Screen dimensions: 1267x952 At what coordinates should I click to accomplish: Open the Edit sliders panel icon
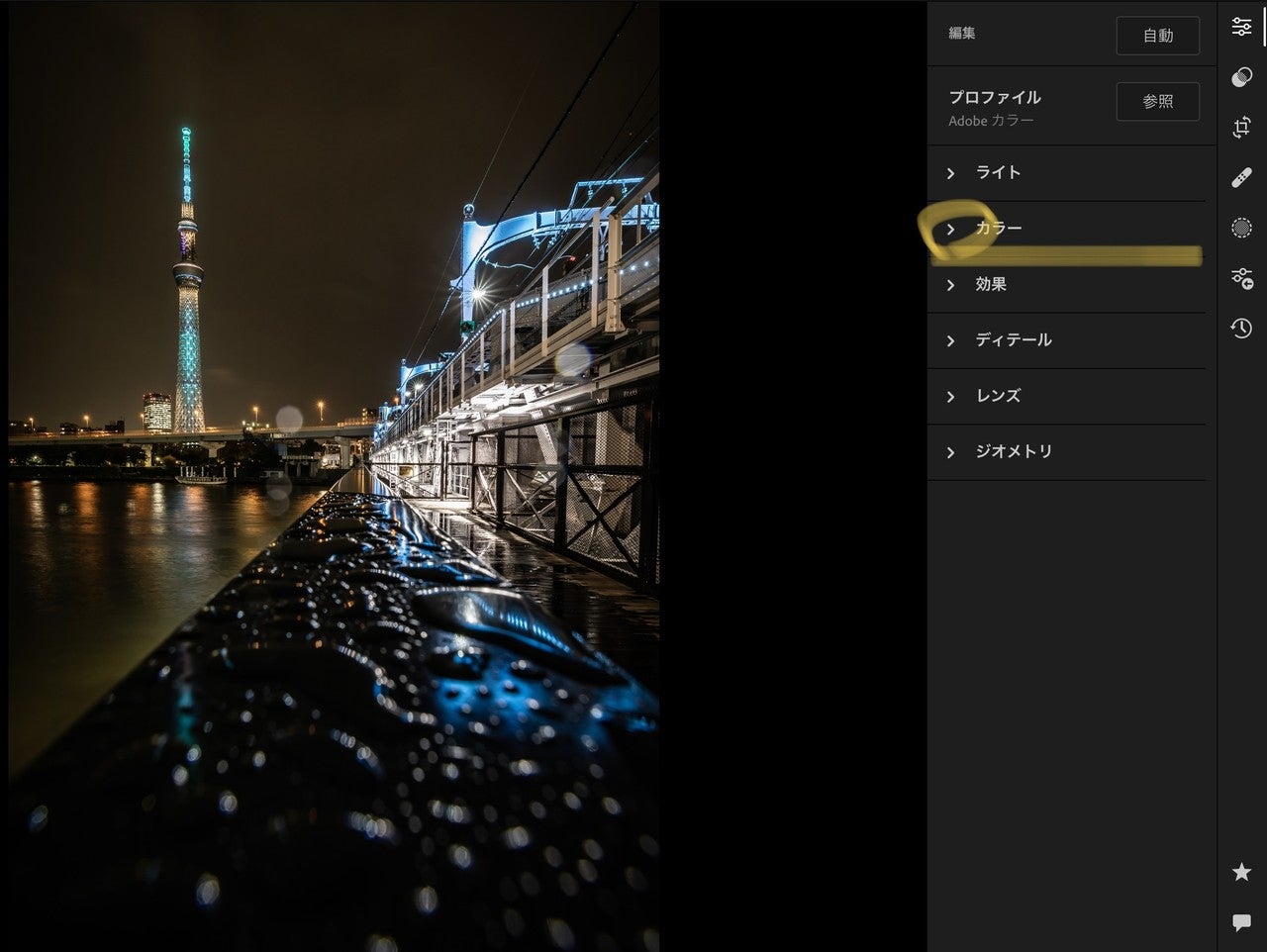coord(1241,27)
